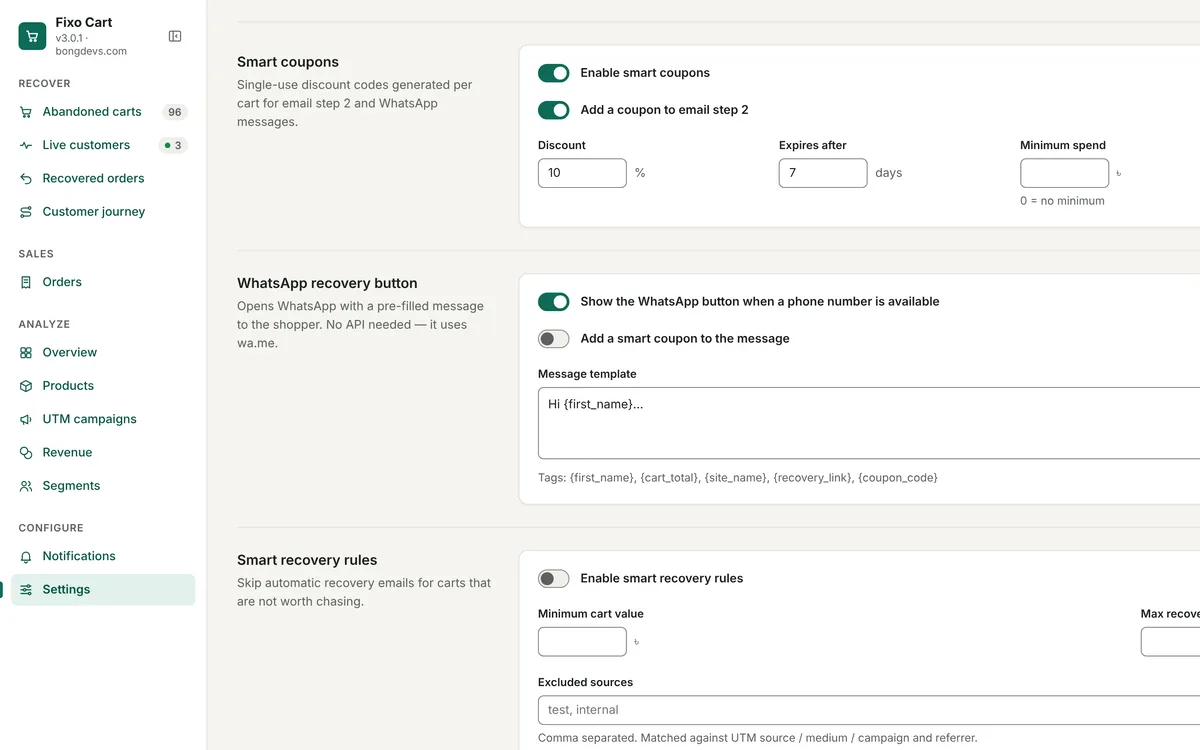This screenshot has height=750, width=1200.
Task: Click the Comma separated hint text
Action: click(x=757, y=738)
